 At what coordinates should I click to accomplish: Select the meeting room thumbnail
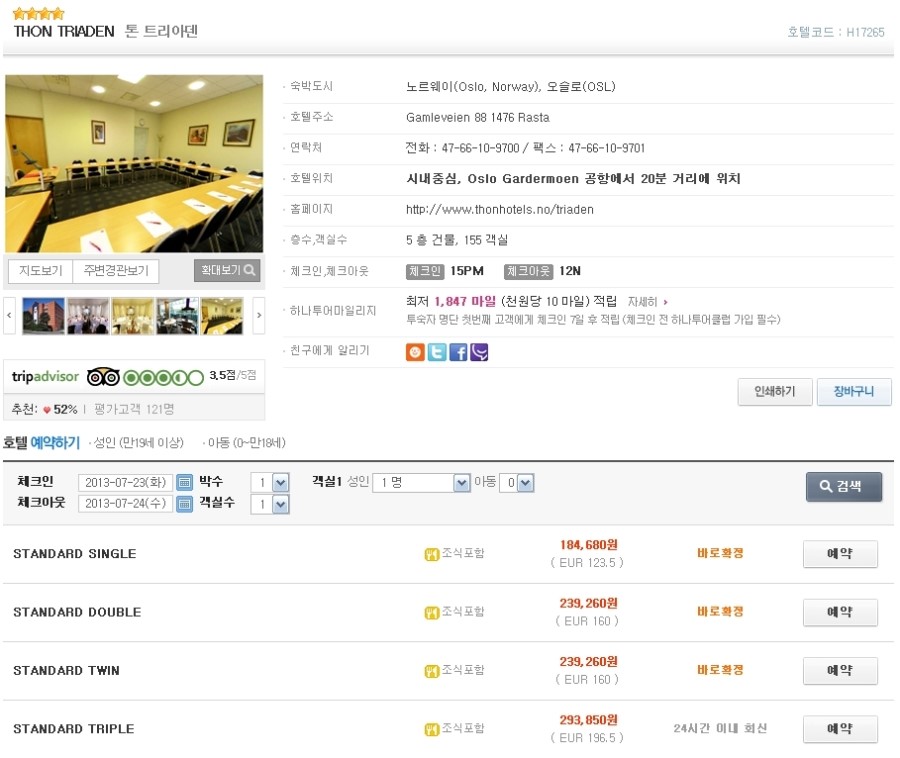[x=222, y=316]
